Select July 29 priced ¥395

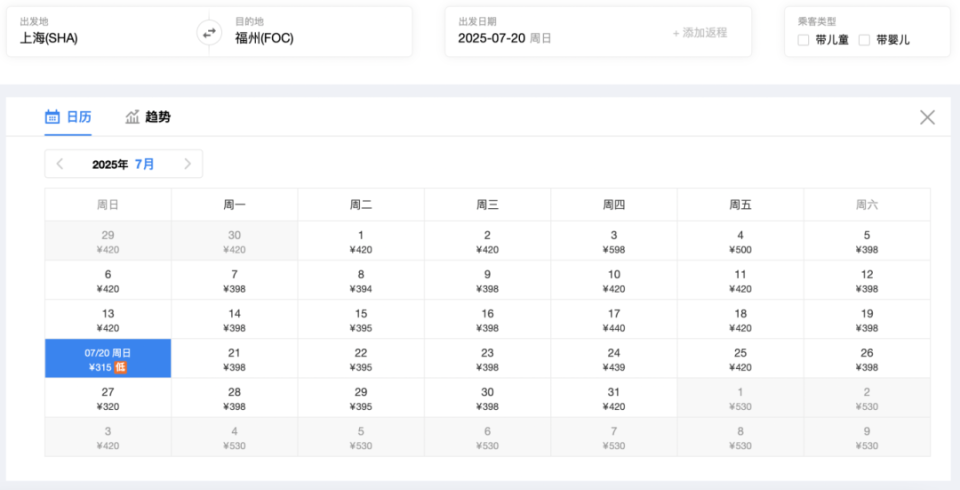click(x=361, y=398)
